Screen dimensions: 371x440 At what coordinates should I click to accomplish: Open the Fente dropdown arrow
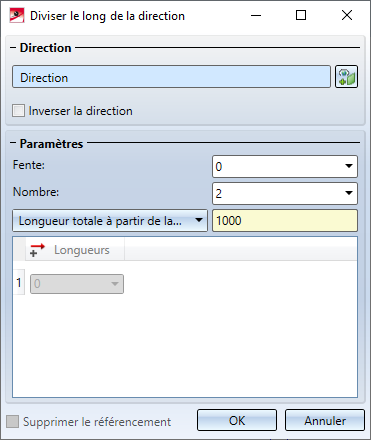pyautogui.click(x=349, y=166)
